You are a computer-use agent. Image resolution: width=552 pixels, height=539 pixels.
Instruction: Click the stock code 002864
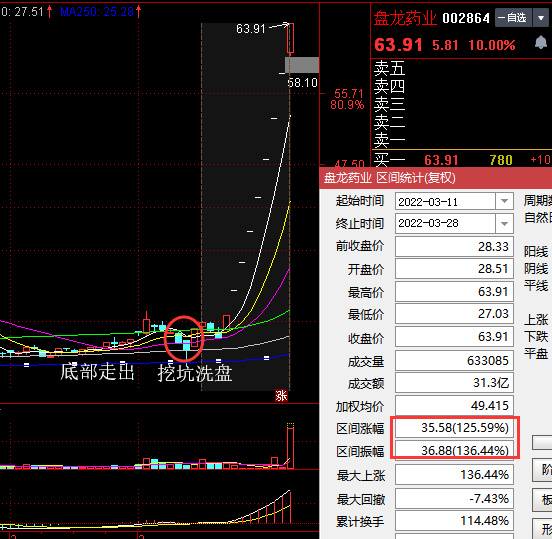coord(466,18)
